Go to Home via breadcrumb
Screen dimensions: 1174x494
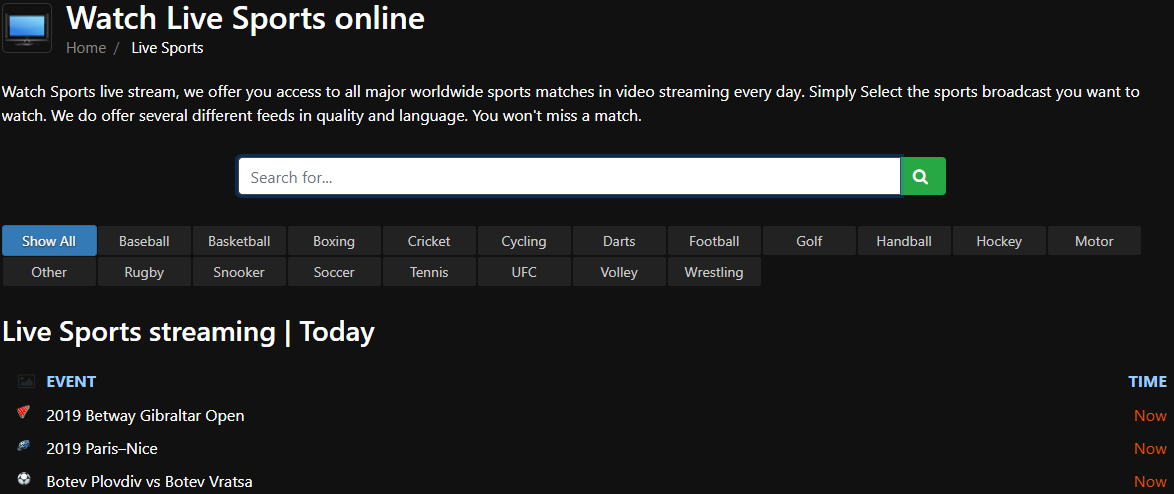86,48
